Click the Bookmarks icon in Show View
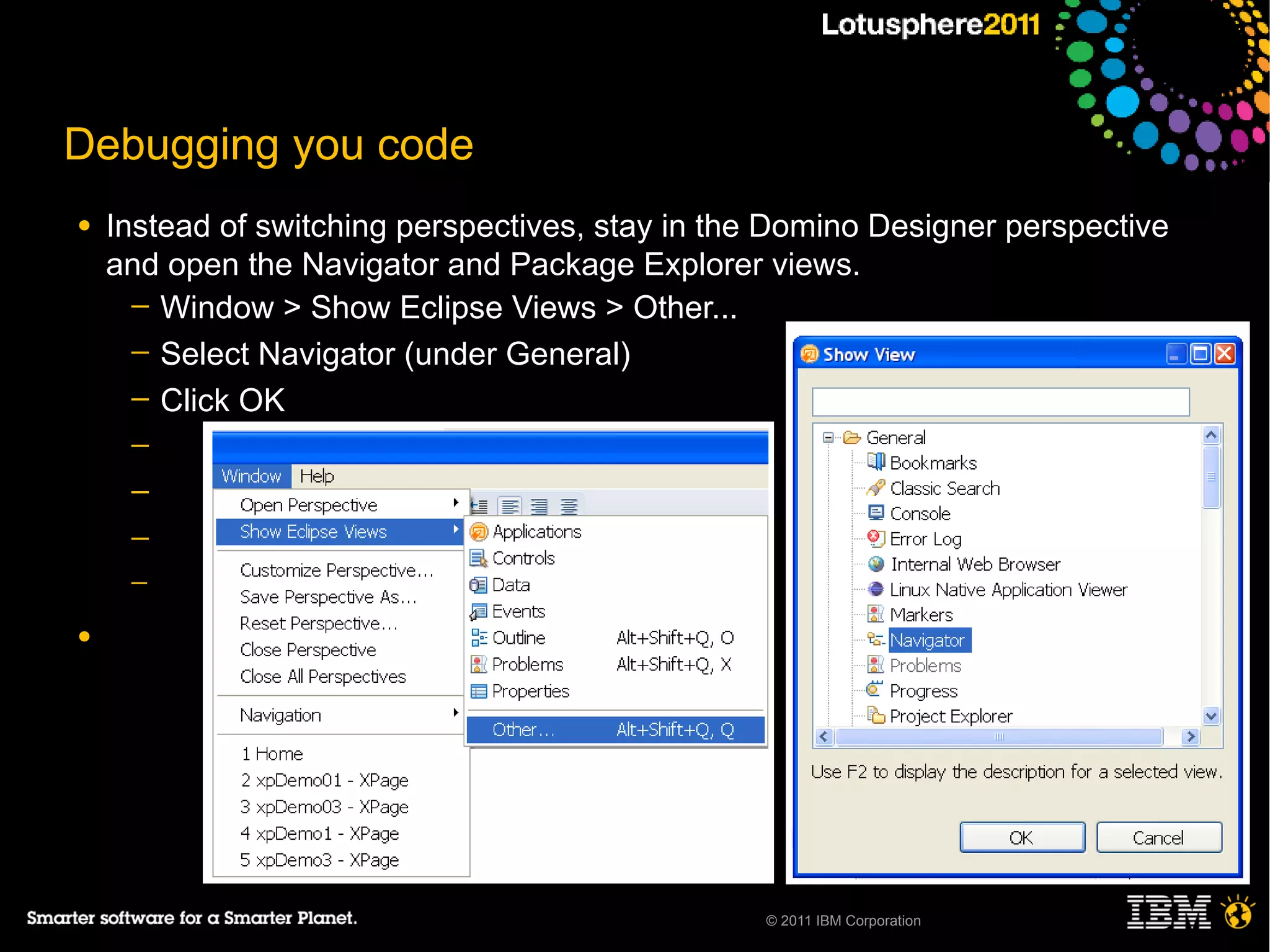Viewport: 1270px width, 952px height. click(x=876, y=463)
